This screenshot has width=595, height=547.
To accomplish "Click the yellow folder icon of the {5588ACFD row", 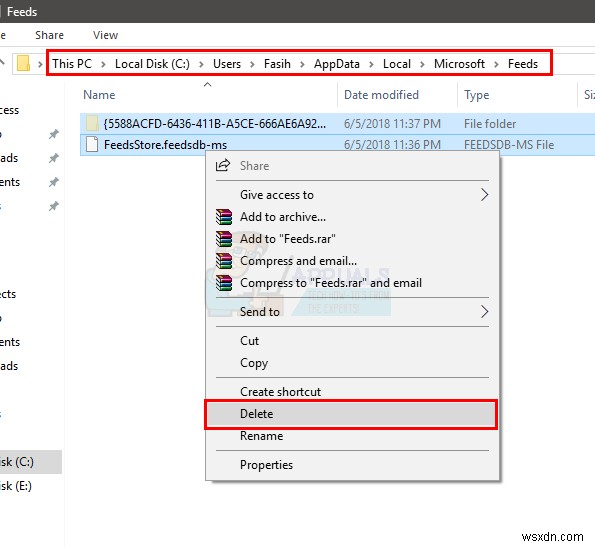I will [x=92, y=123].
